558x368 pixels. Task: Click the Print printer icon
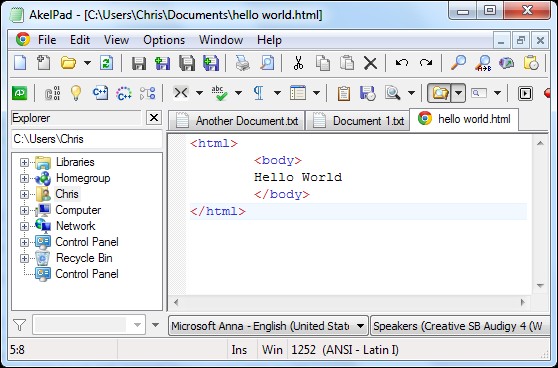pyautogui.click(x=242, y=63)
